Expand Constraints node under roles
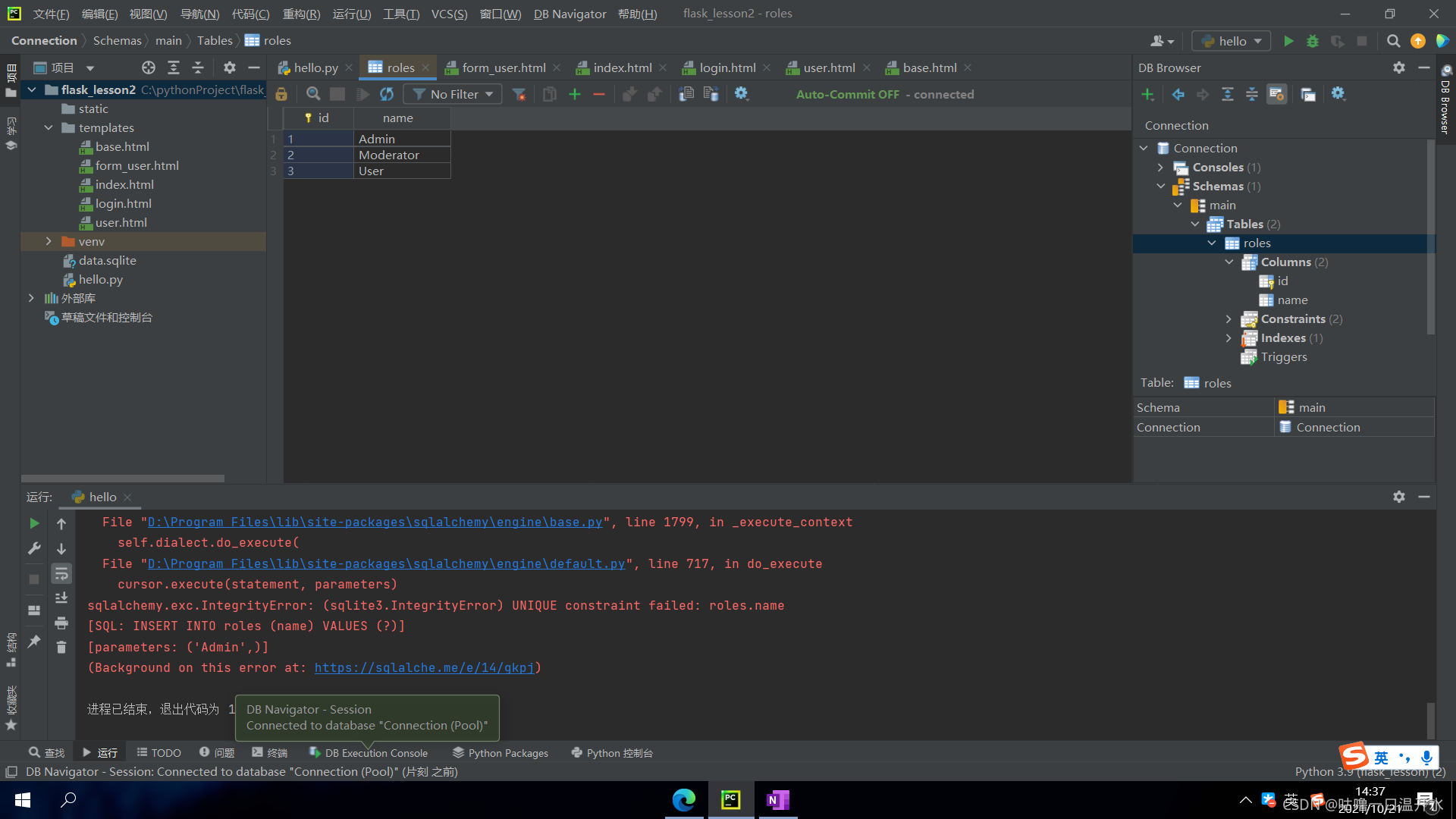This screenshot has height=819, width=1456. tap(1228, 318)
